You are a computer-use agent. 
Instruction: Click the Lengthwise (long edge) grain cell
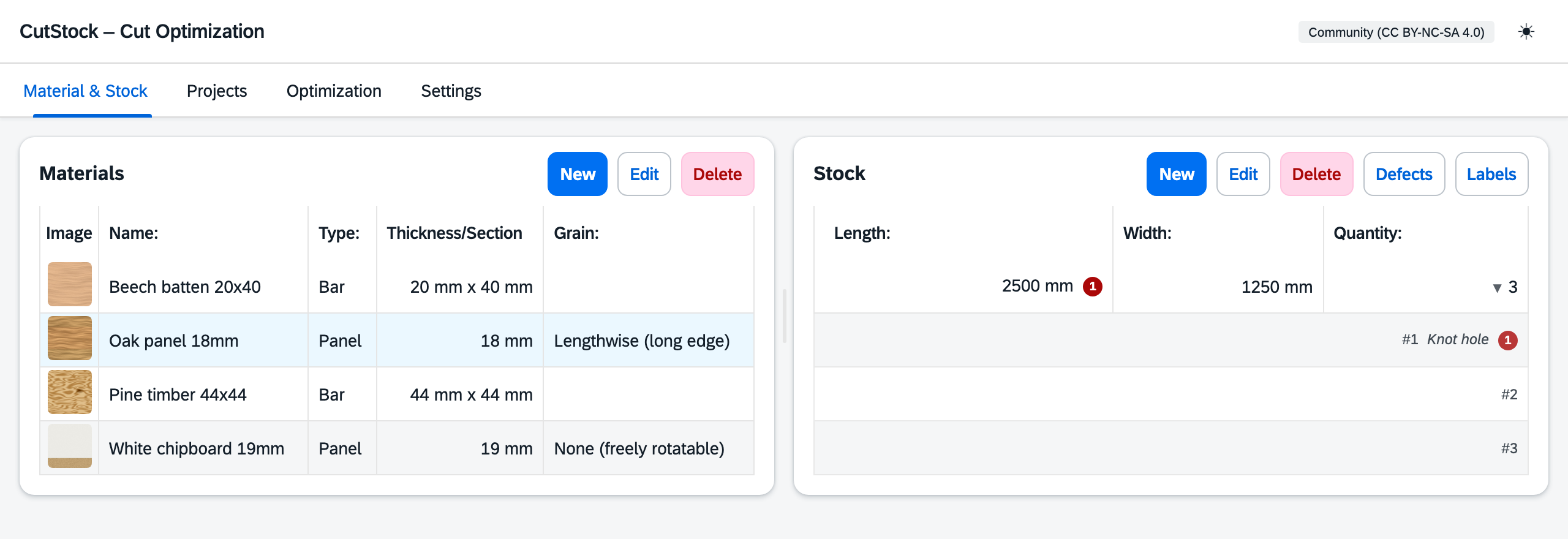(649, 341)
